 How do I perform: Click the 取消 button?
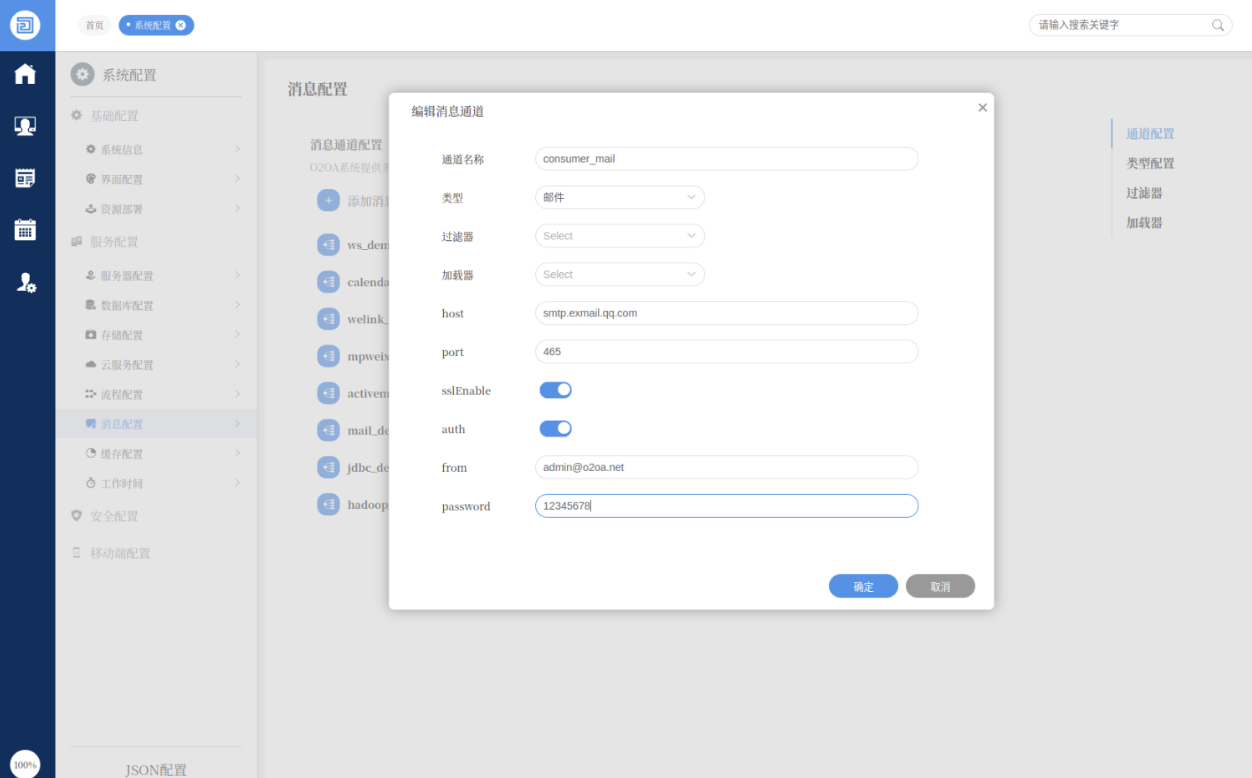pyautogui.click(x=940, y=587)
